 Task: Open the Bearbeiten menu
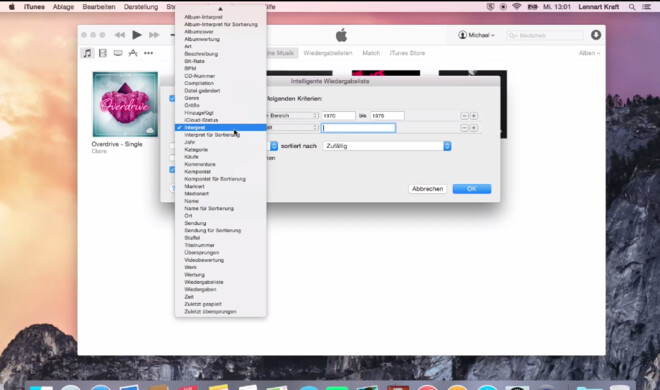[99, 7]
